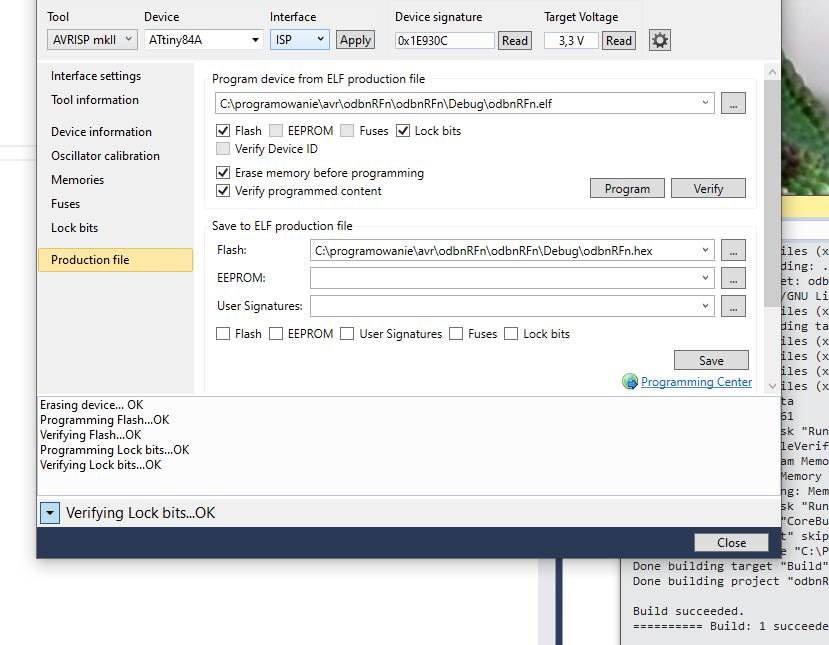Click scrollbar up arrow of settings pane

[772, 72]
